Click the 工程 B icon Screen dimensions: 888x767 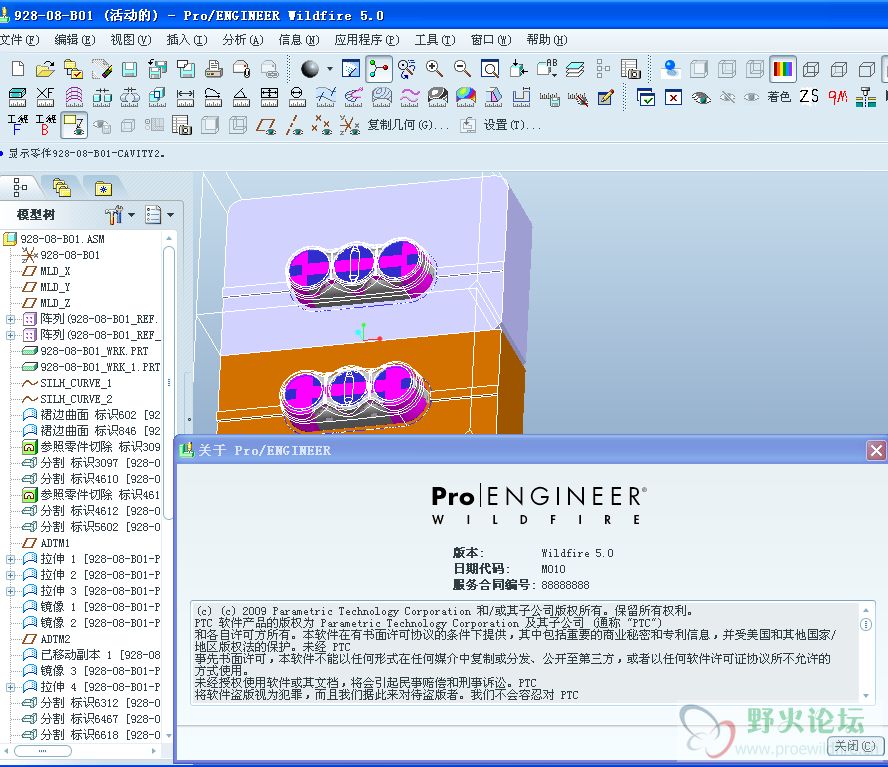pos(45,125)
